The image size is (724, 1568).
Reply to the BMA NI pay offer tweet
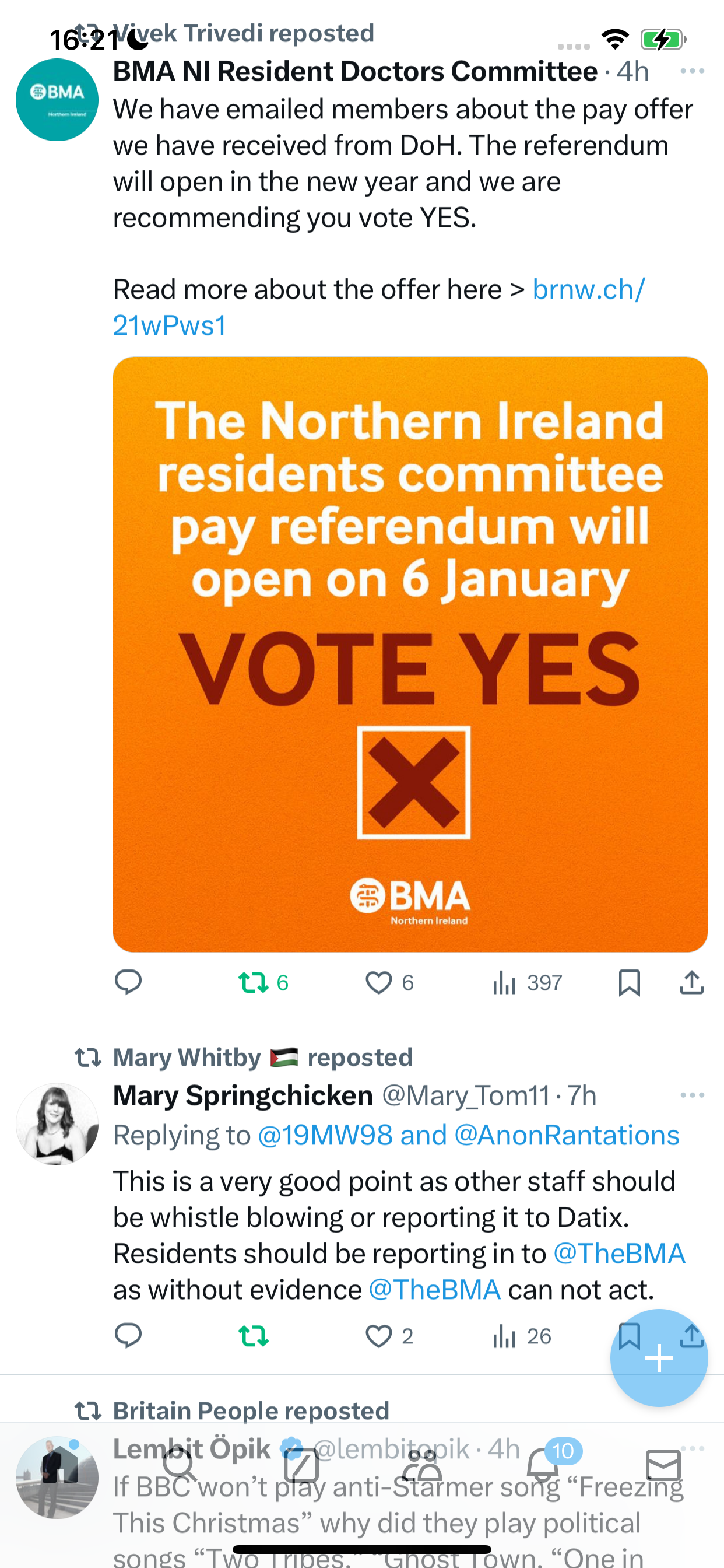128,982
